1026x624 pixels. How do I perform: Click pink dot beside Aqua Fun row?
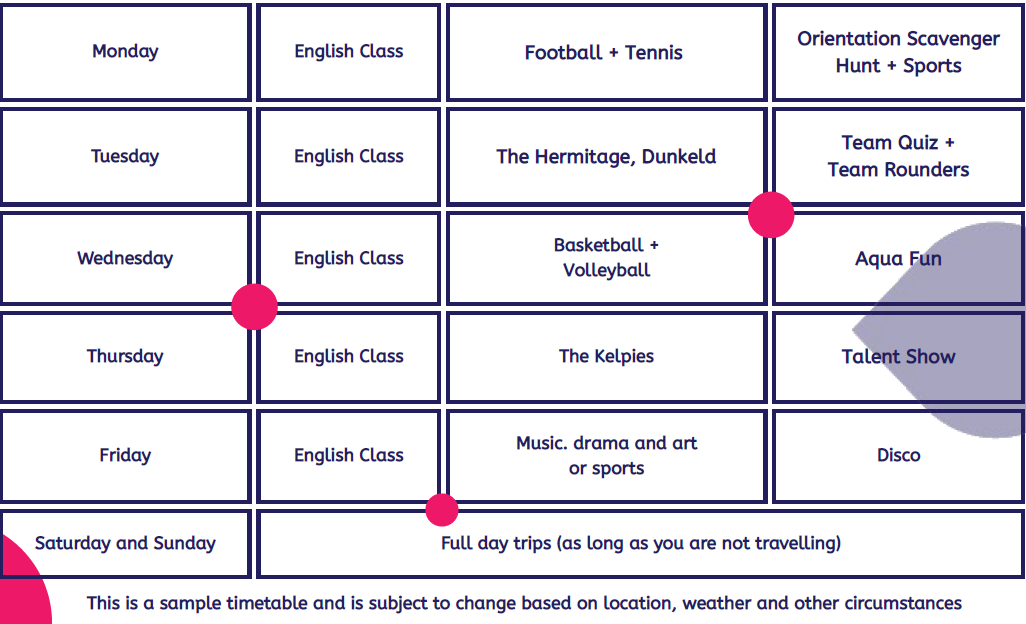[x=771, y=215]
